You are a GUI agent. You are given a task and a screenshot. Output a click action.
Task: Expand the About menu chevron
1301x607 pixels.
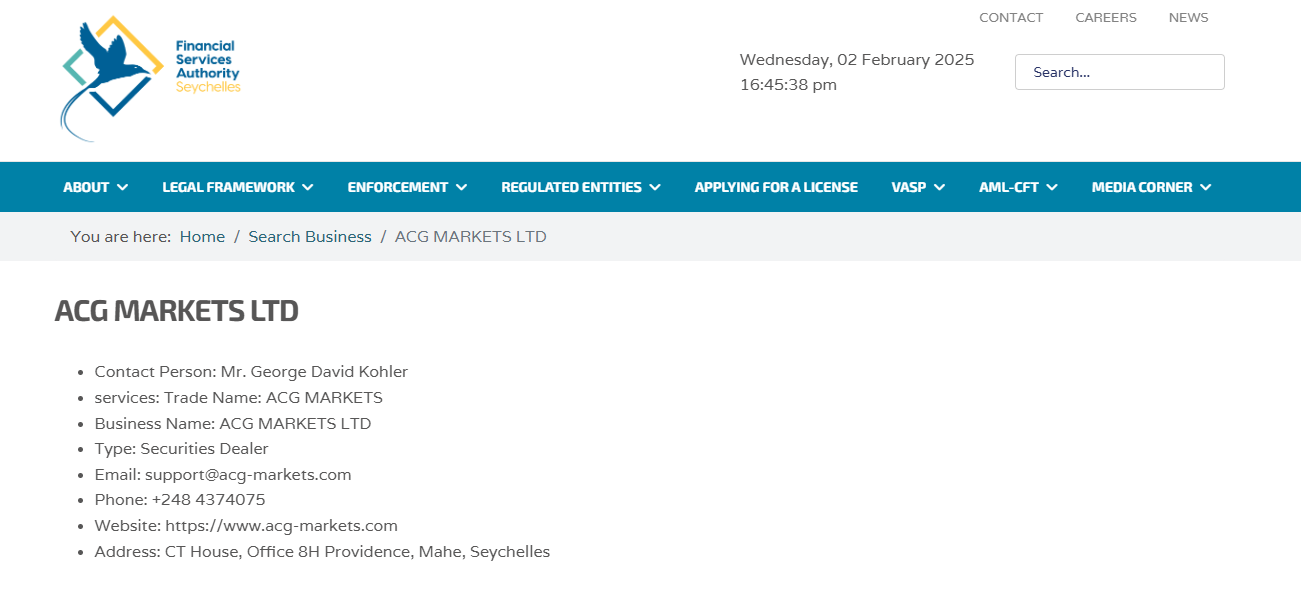click(x=122, y=187)
